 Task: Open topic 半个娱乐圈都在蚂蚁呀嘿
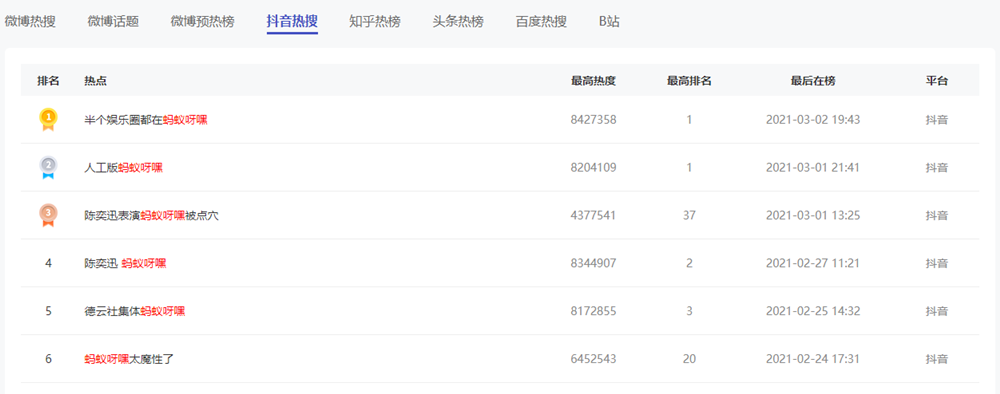point(146,120)
